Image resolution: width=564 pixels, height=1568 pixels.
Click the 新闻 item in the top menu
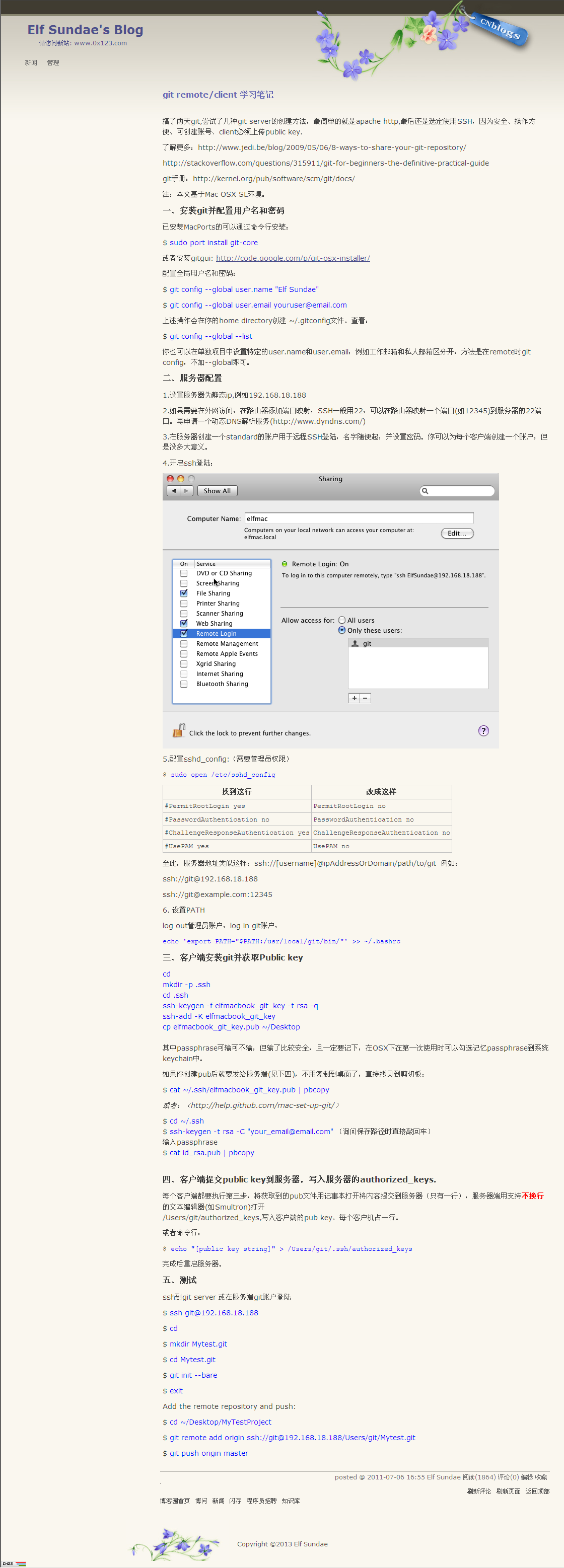pos(31,63)
